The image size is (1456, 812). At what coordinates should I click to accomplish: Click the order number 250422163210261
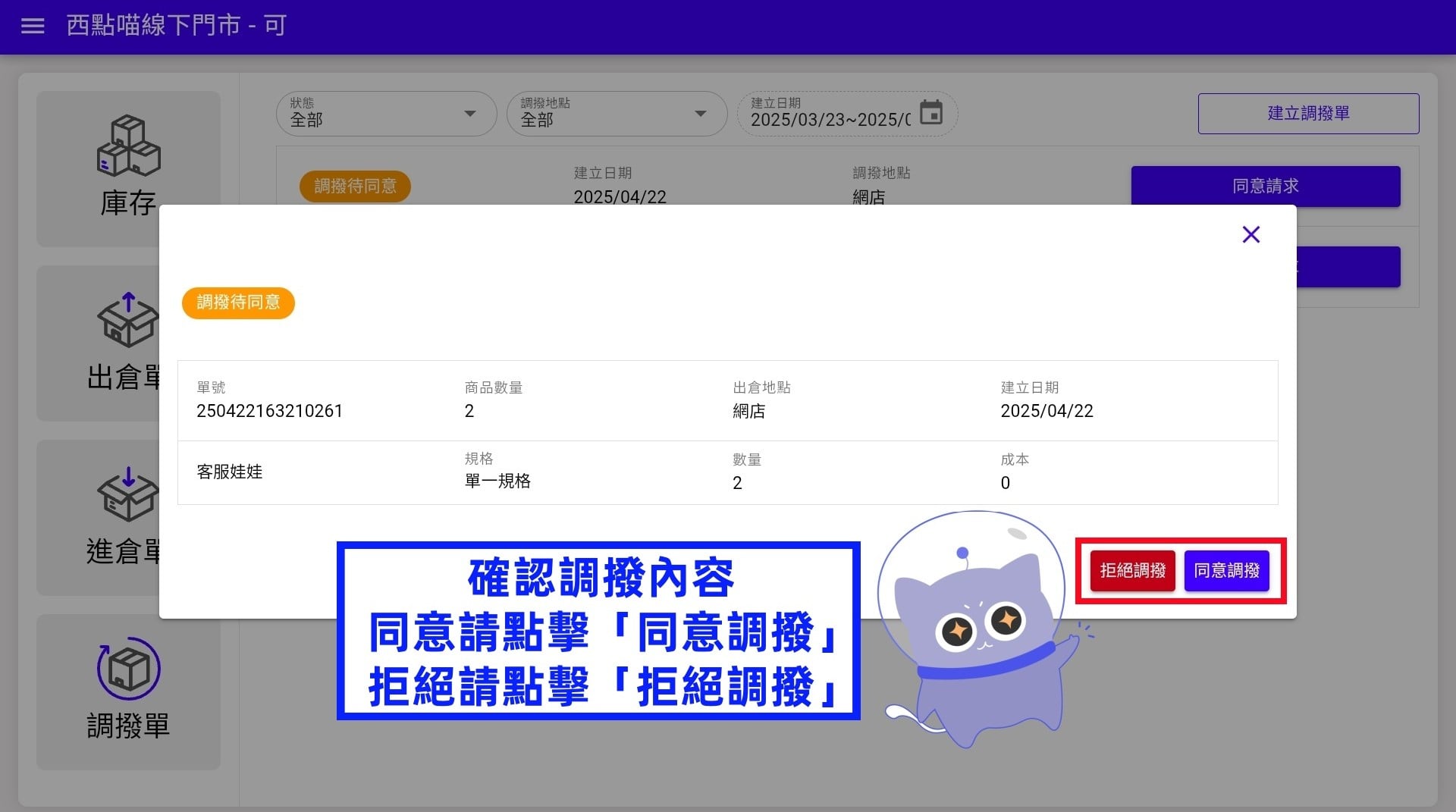[269, 411]
